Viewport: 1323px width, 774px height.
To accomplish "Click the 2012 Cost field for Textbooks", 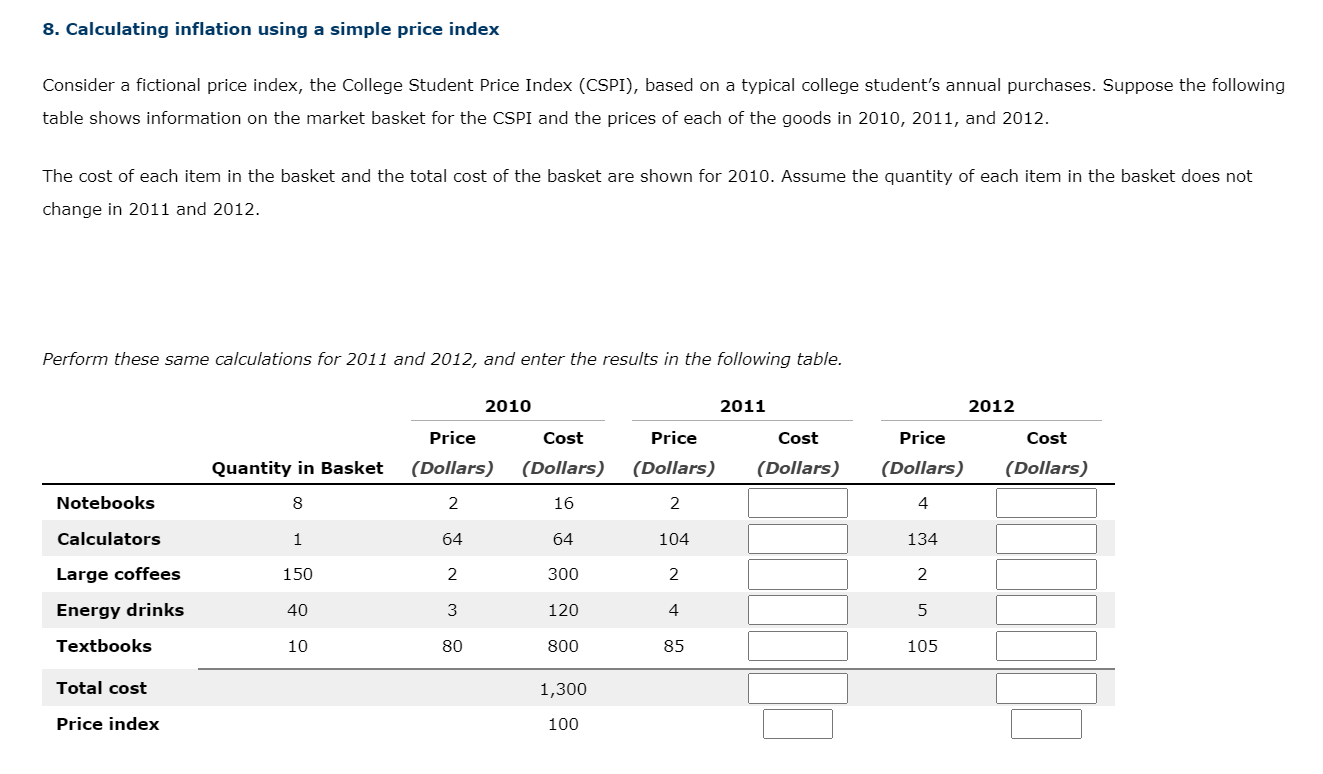I will pos(1046,645).
